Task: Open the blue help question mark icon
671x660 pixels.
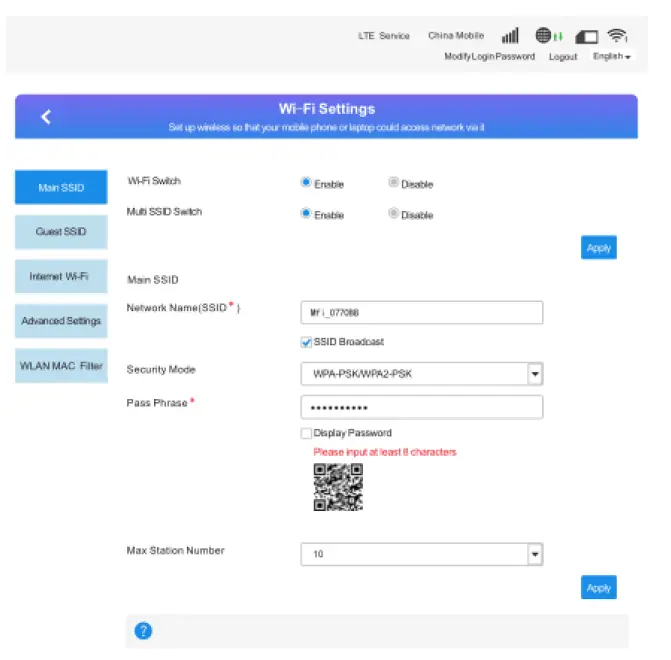Action: point(143,630)
